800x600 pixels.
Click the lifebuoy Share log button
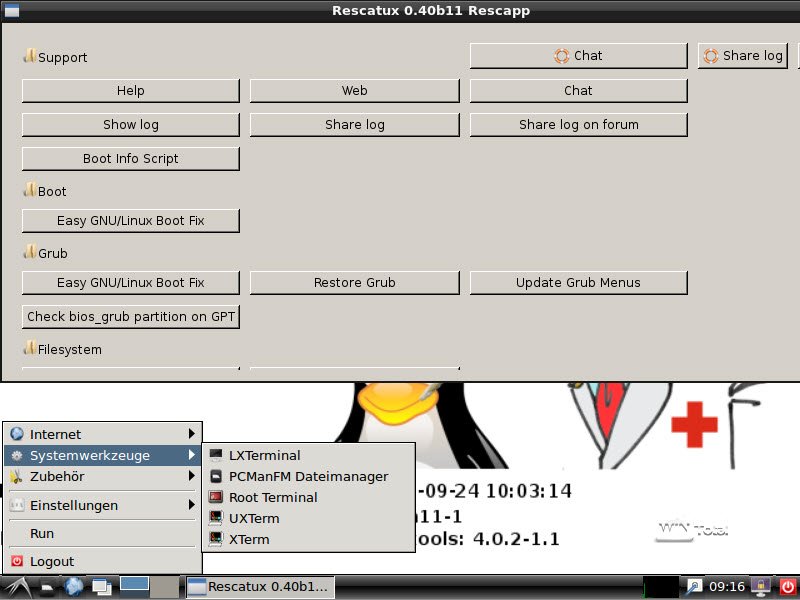tap(742, 56)
